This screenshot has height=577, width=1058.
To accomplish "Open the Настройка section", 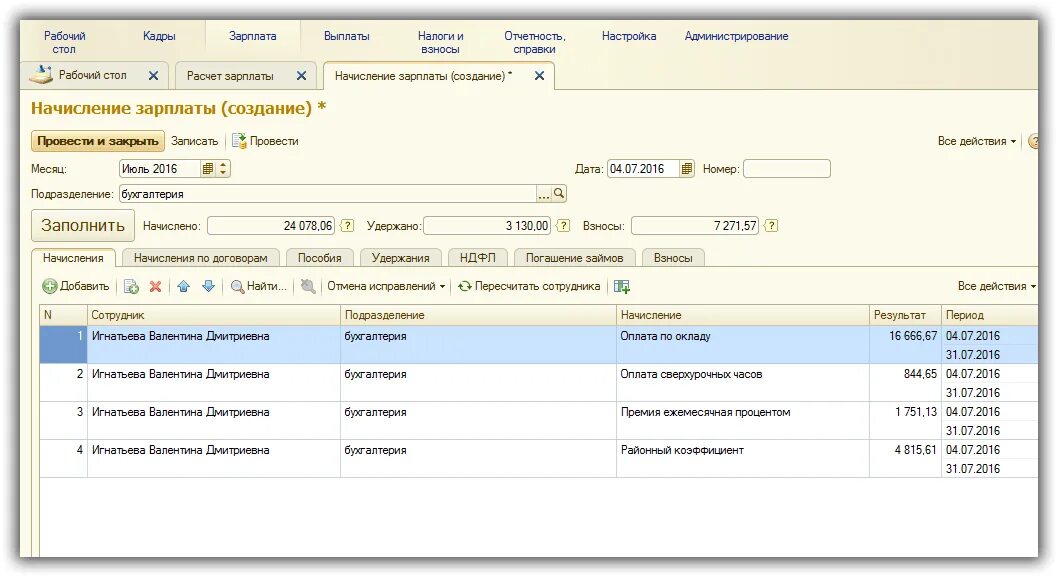I will pos(629,36).
